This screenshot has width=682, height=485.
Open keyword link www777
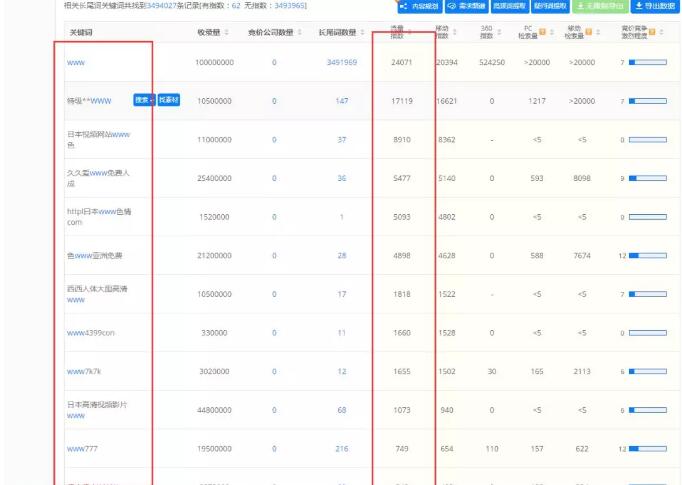[82, 448]
